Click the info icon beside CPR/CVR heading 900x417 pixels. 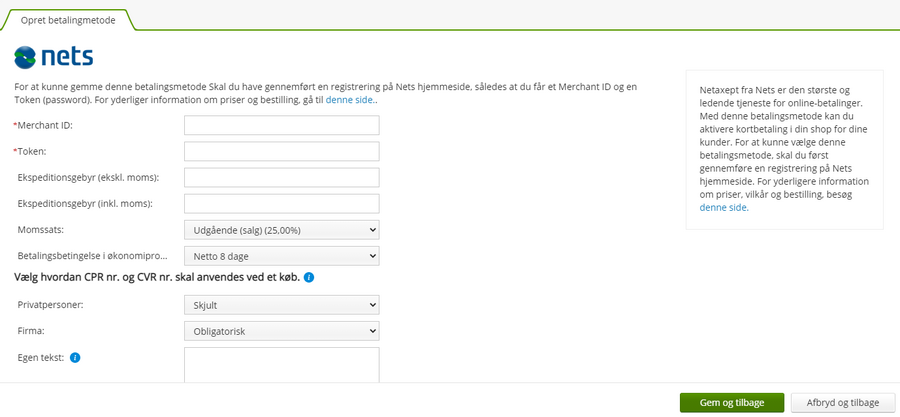[309, 278]
